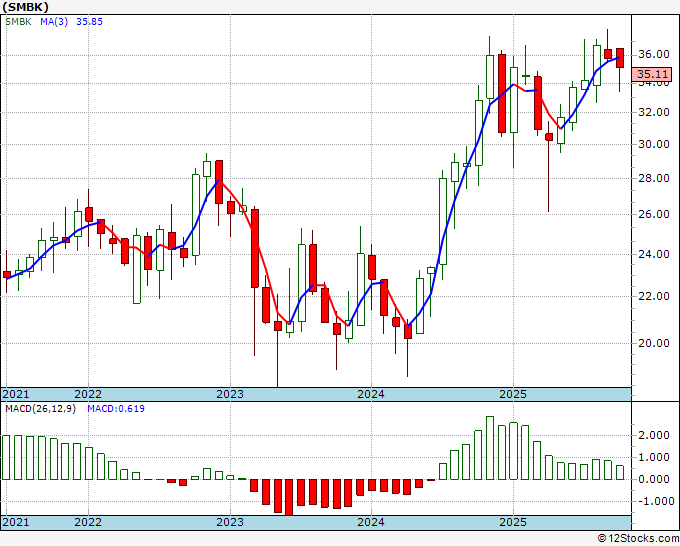Screen dimensions: 680x546
Task: Click the 26.00 price axis label
Action: 653,214
